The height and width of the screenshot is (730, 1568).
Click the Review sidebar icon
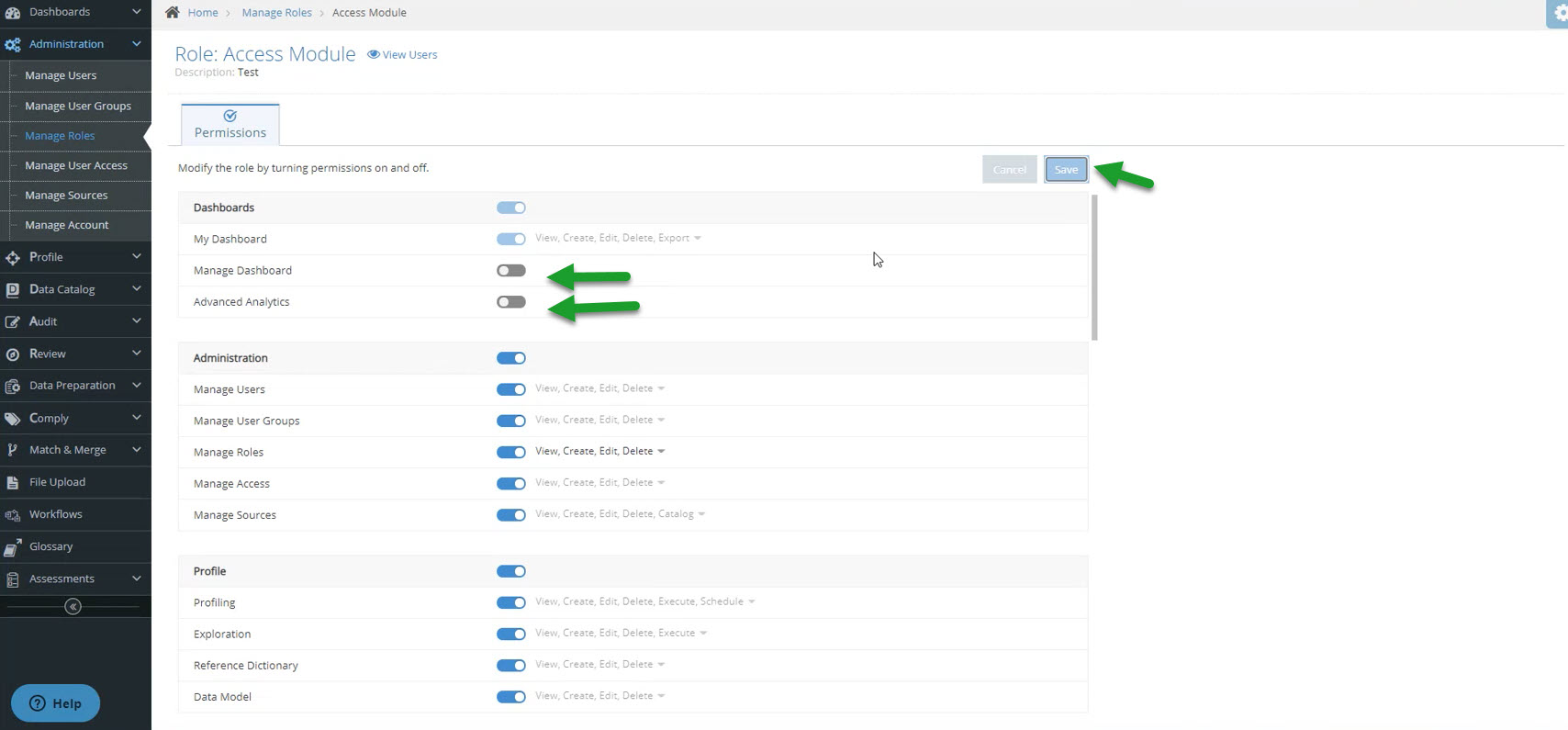(x=13, y=354)
